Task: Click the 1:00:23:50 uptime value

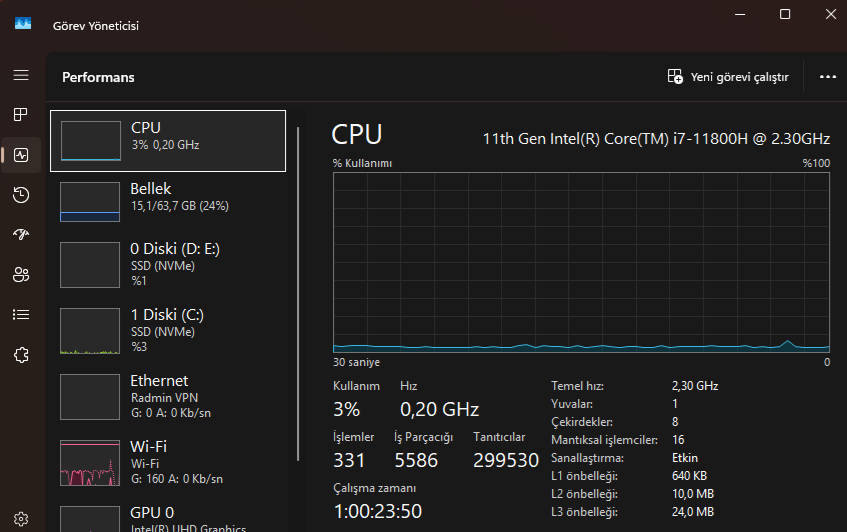Action: coord(378,511)
